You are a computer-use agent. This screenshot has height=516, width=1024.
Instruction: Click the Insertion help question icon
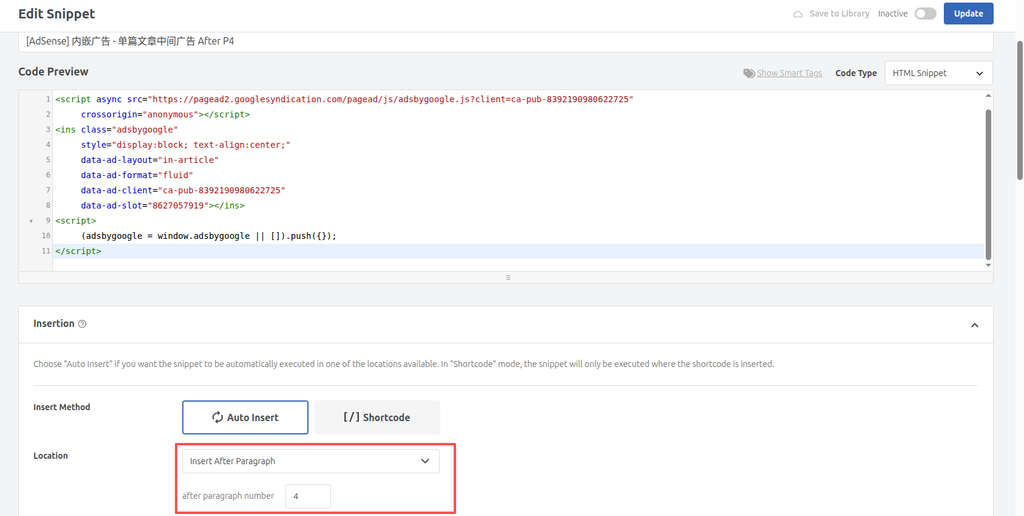click(x=82, y=324)
